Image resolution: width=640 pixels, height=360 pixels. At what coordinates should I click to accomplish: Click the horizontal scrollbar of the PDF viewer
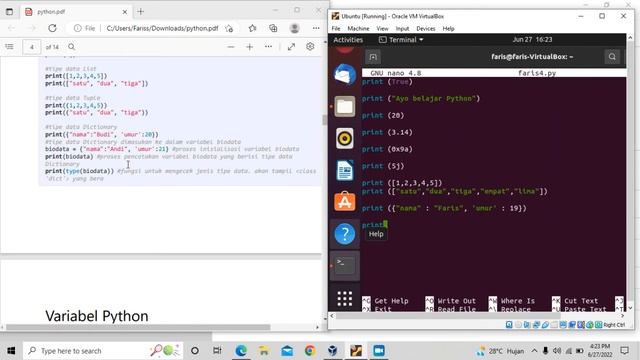coord(138,327)
